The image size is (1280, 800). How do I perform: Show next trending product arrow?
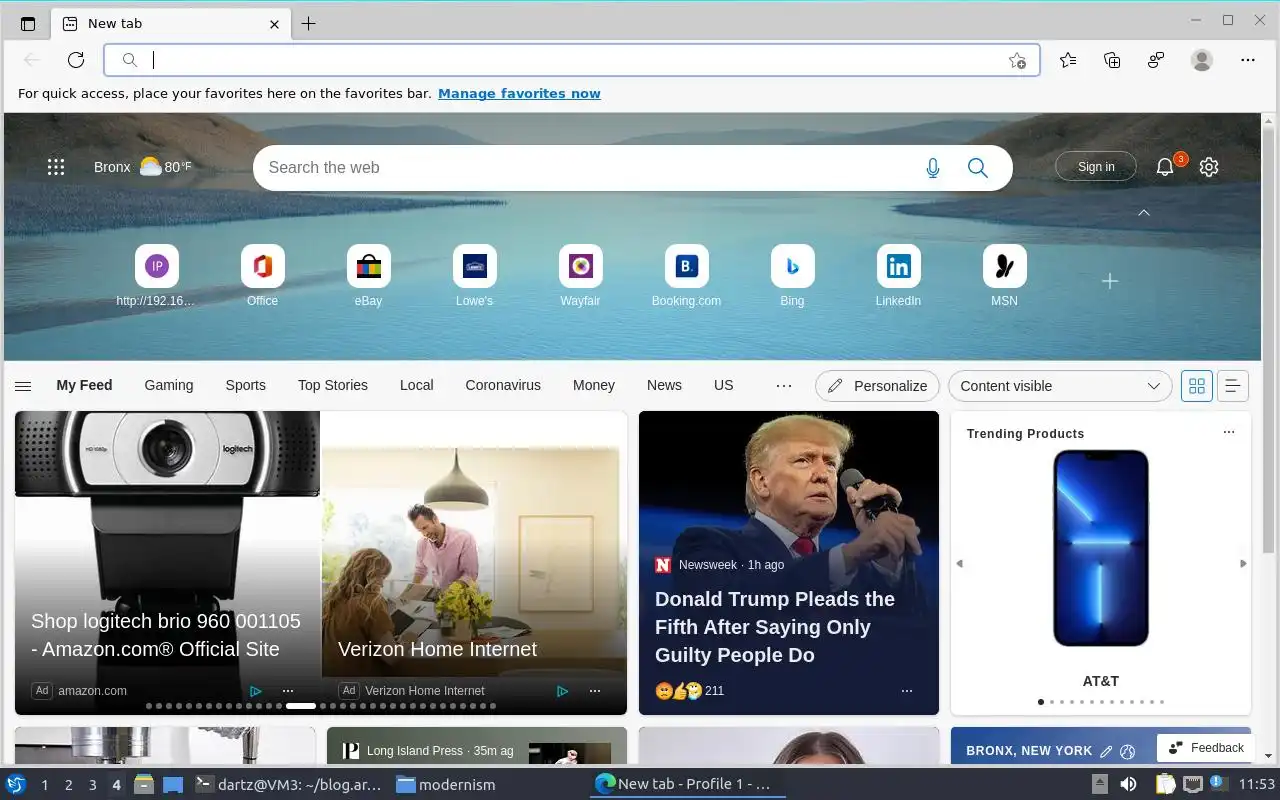click(1243, 564)
